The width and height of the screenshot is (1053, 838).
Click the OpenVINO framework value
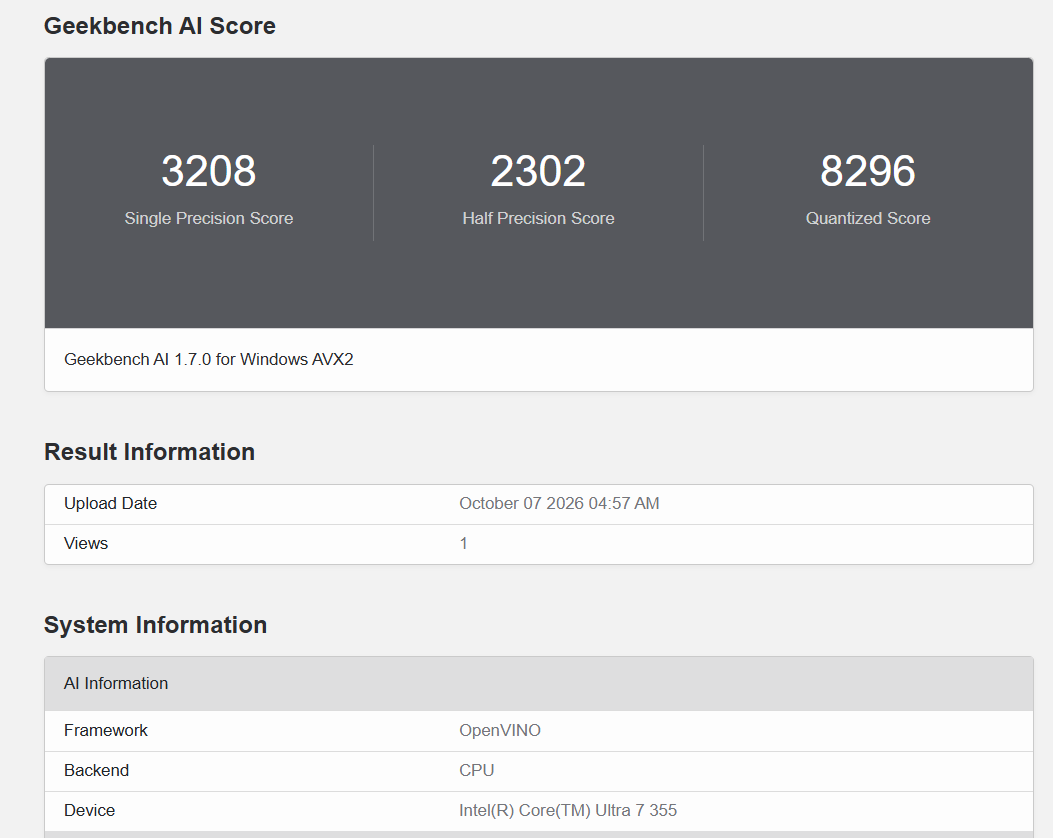(x=500, y=731)
